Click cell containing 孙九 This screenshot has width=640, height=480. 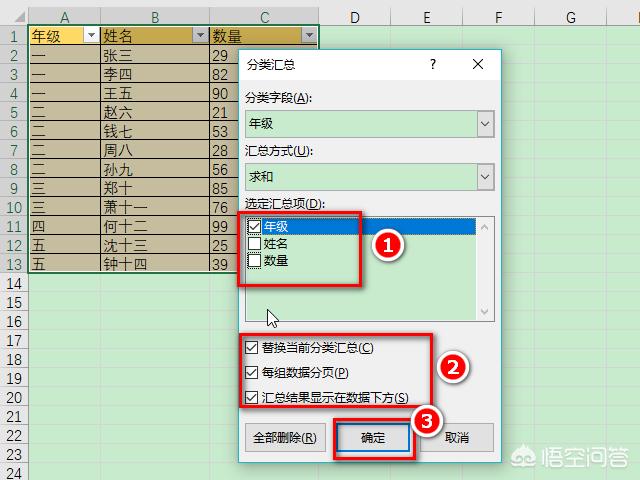(155, 169)
